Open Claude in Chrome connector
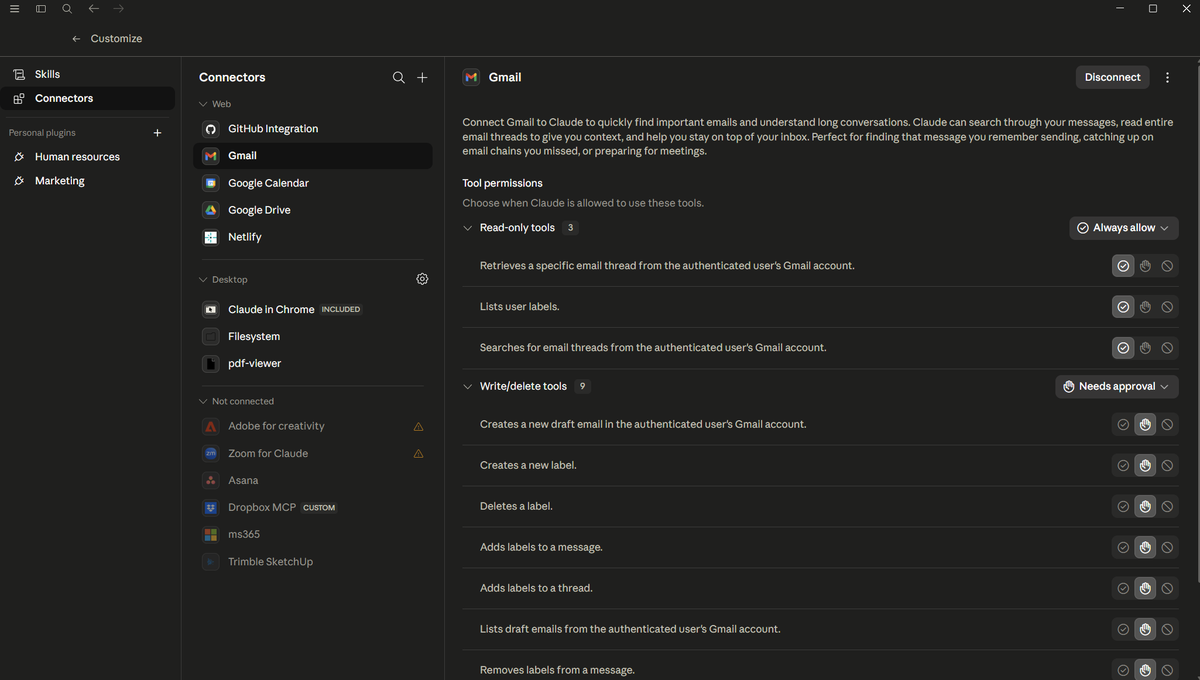Viewport: 1200px width, 680px height. click(313, 309)
